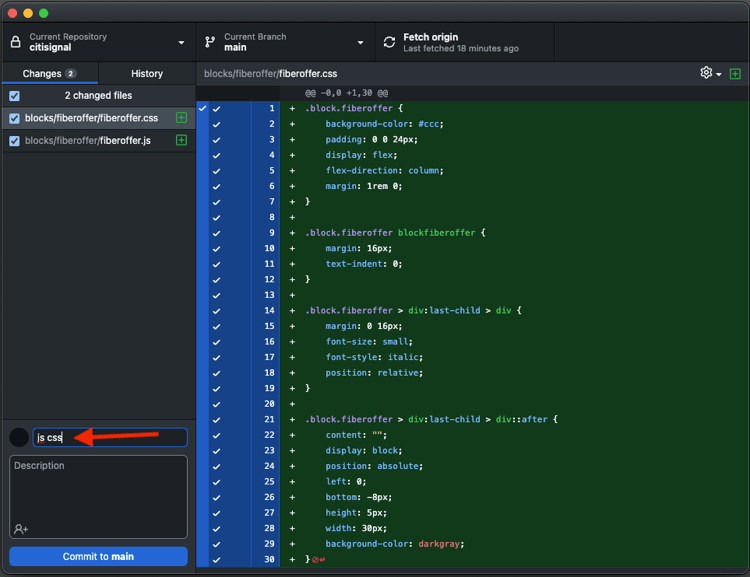Click the commit author avatar
The image size is (750, 577).
19,437
